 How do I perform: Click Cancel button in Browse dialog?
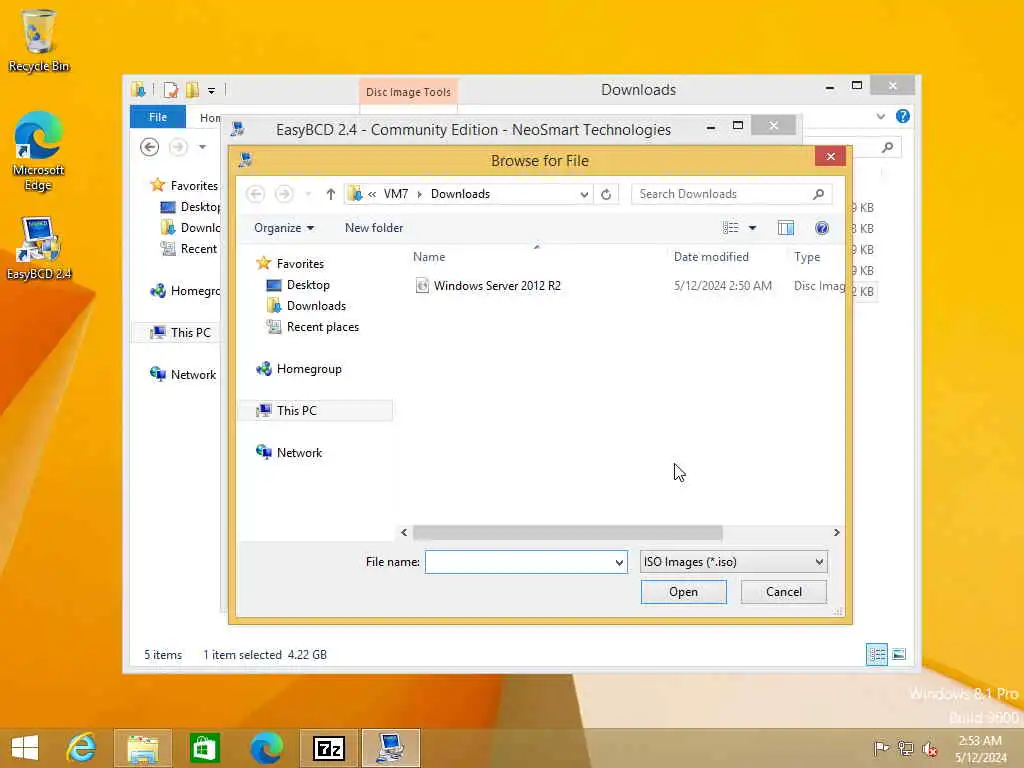pos(784,592)
